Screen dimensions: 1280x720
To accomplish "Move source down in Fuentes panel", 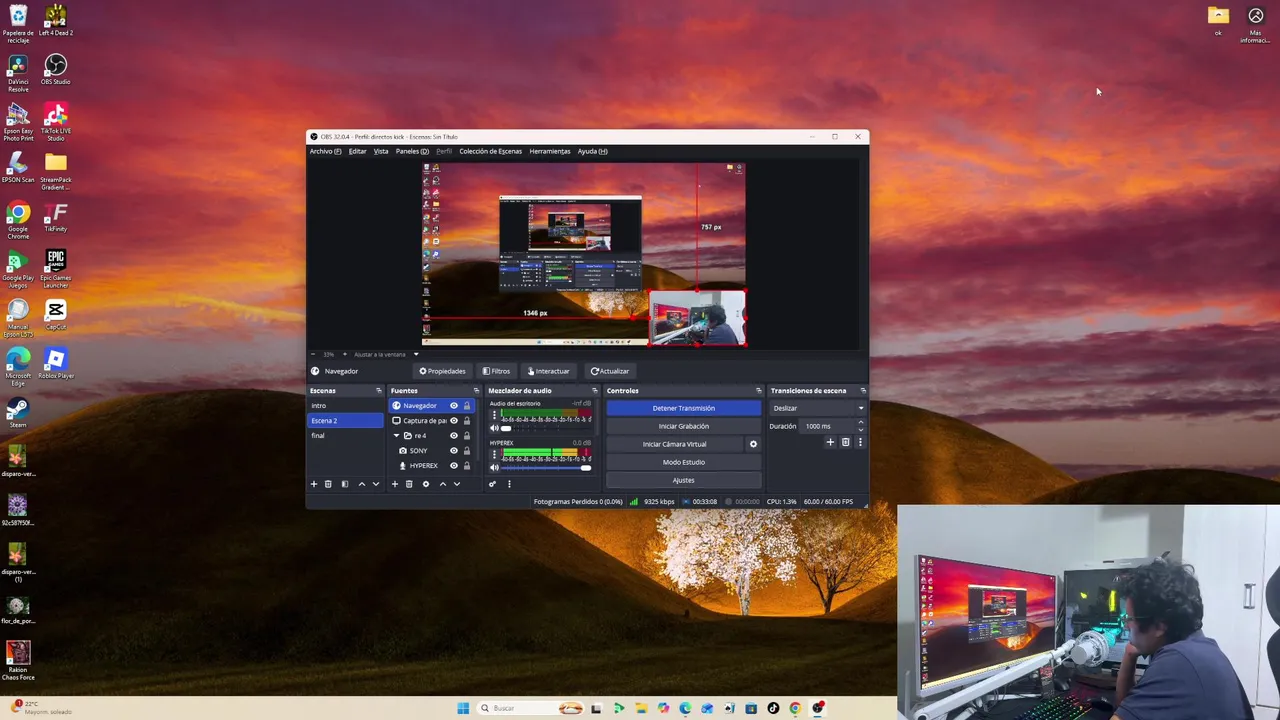I will [457, 484].
